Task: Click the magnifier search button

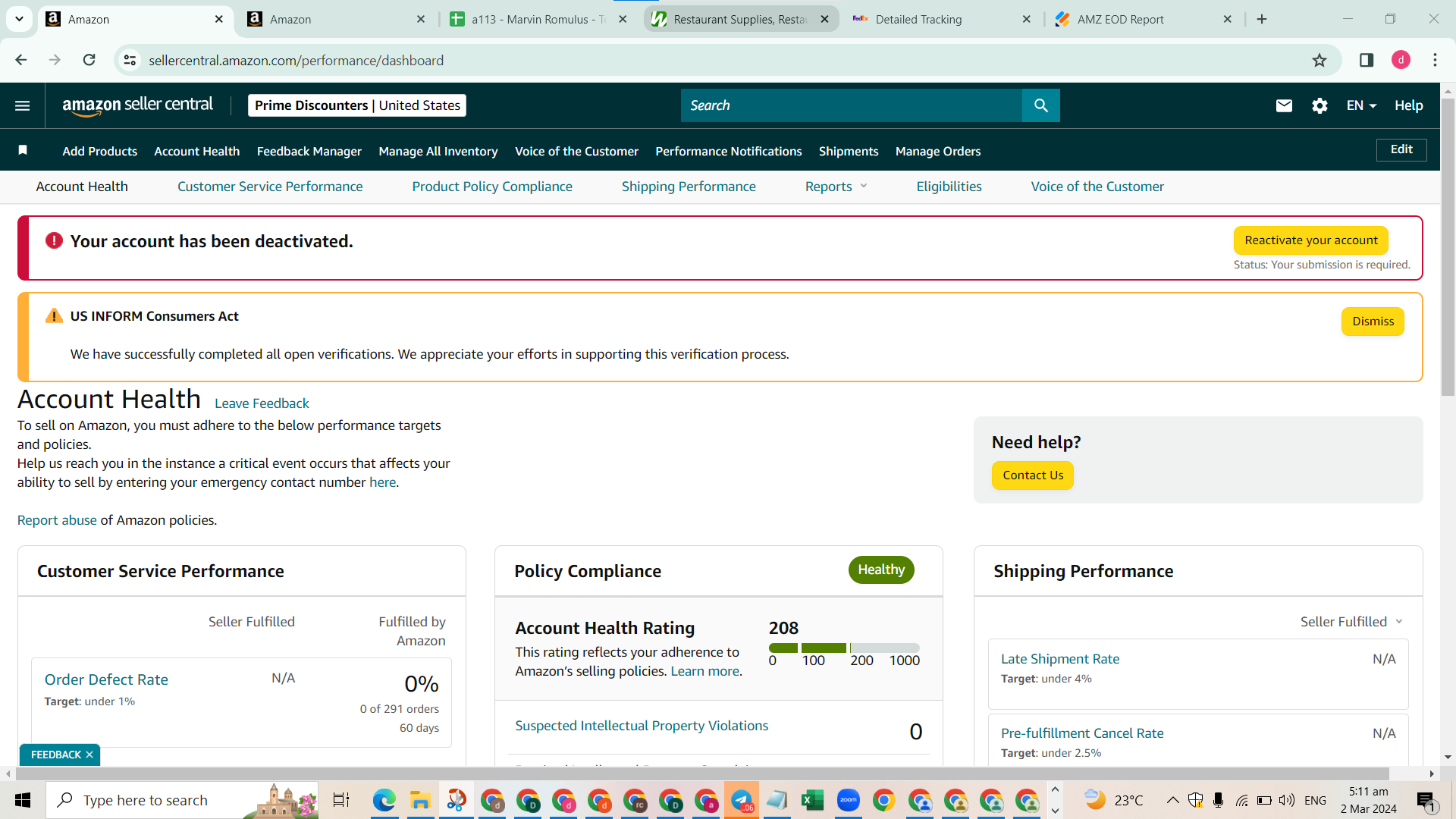Action: [1041, 105]
